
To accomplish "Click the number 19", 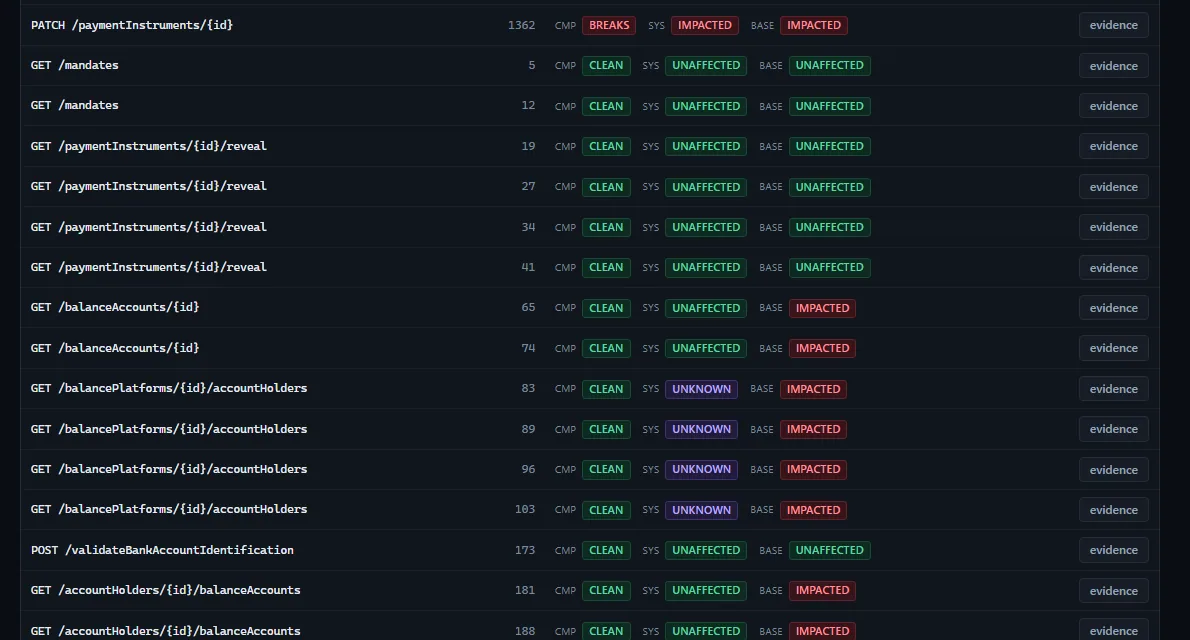I will pyautogui.click(x=528, y=146).
